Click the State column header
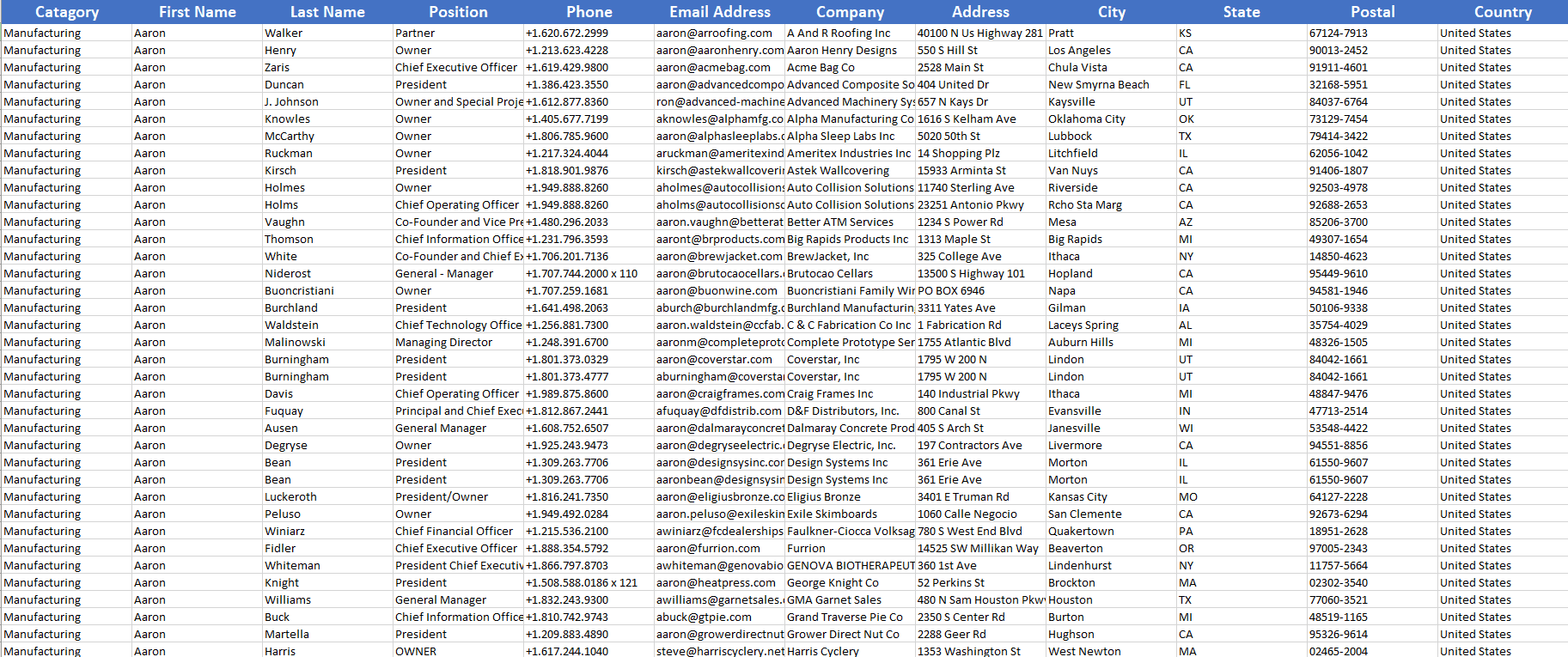 coord(1242,12)
